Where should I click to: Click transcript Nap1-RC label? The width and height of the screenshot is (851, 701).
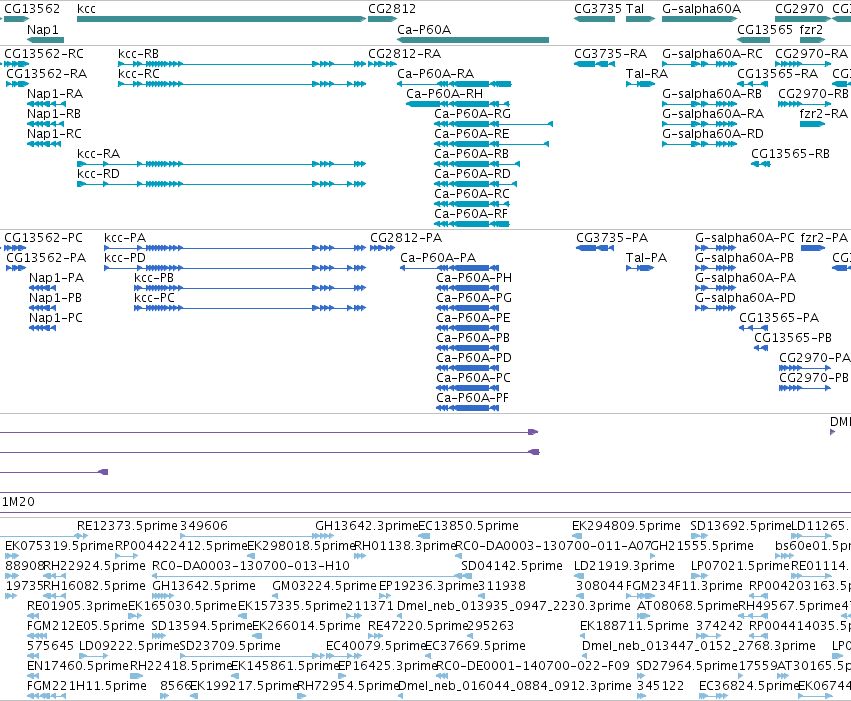click(x=54, y=134)
